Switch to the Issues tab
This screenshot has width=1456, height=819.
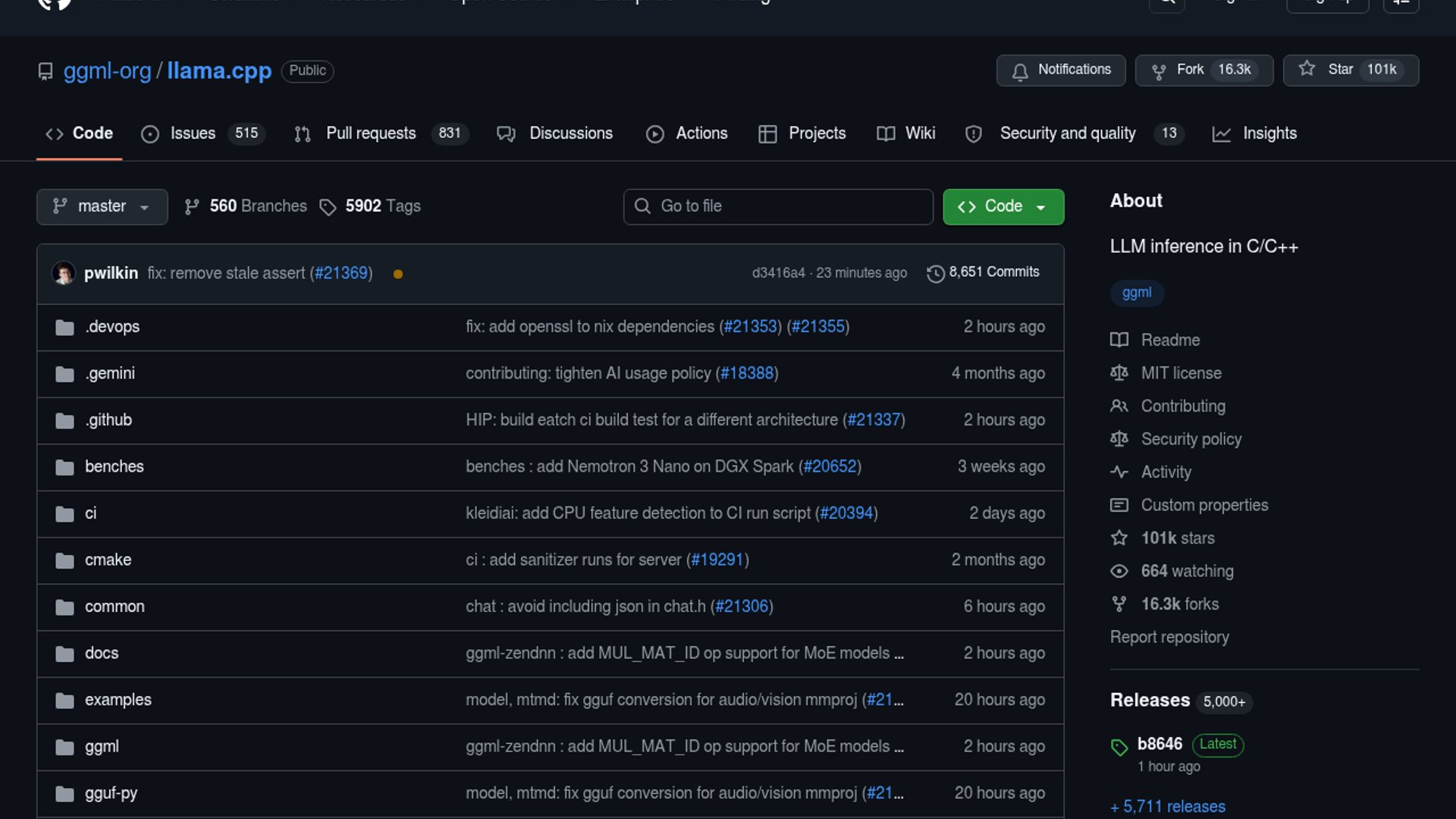[x=193, y=133]
